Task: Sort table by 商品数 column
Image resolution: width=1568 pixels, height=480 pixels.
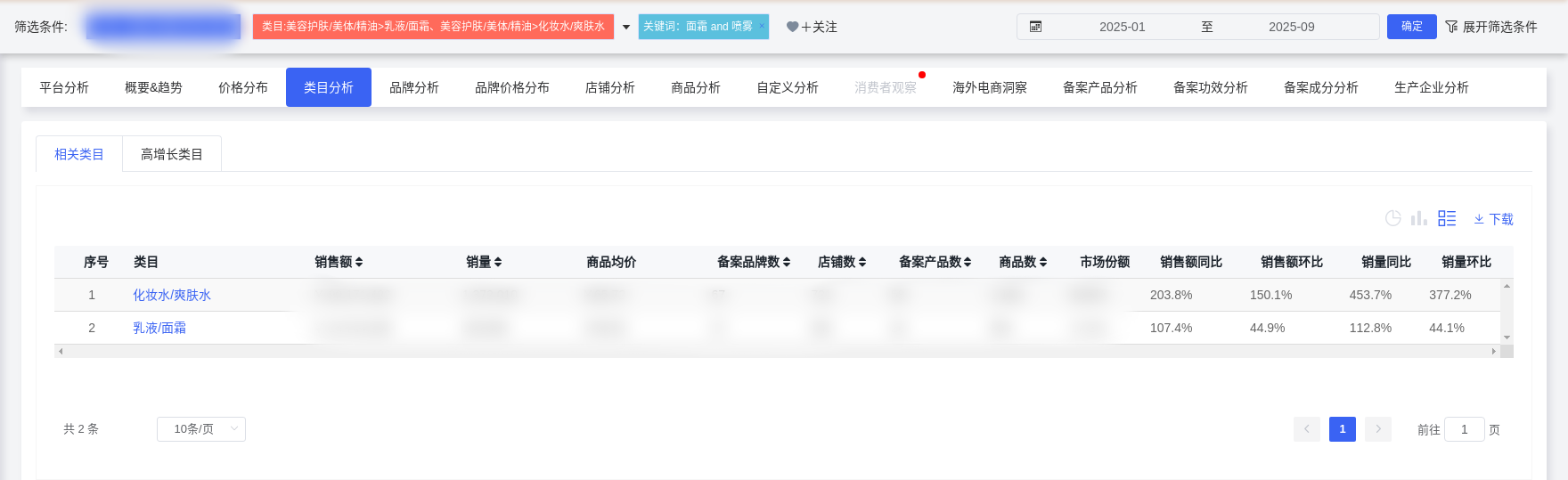Action: tap(1043, 262)
